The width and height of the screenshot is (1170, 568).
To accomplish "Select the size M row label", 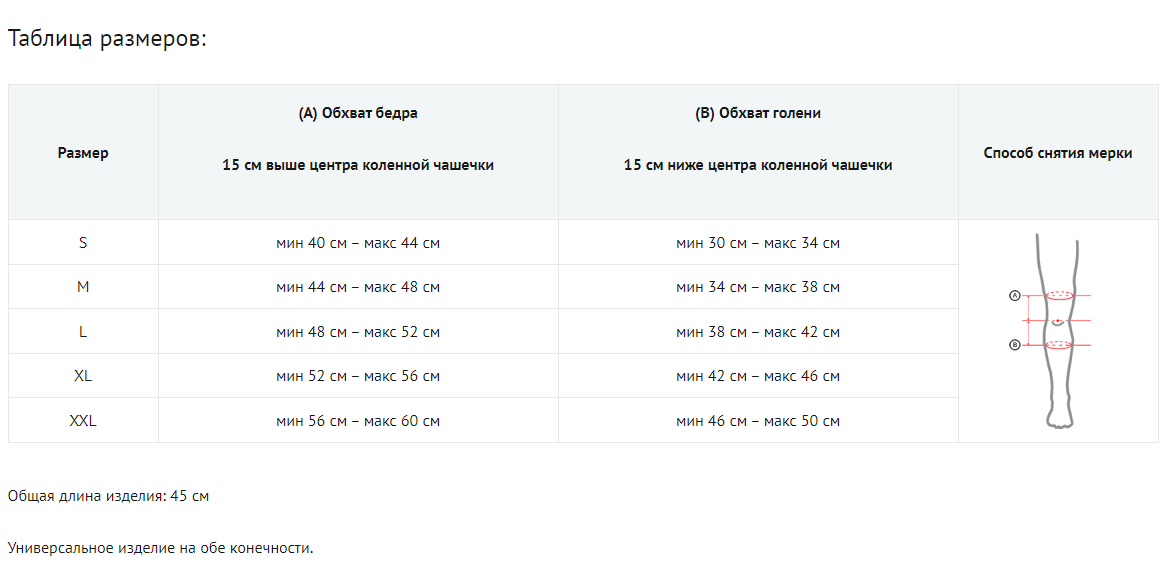I will 83,287.
